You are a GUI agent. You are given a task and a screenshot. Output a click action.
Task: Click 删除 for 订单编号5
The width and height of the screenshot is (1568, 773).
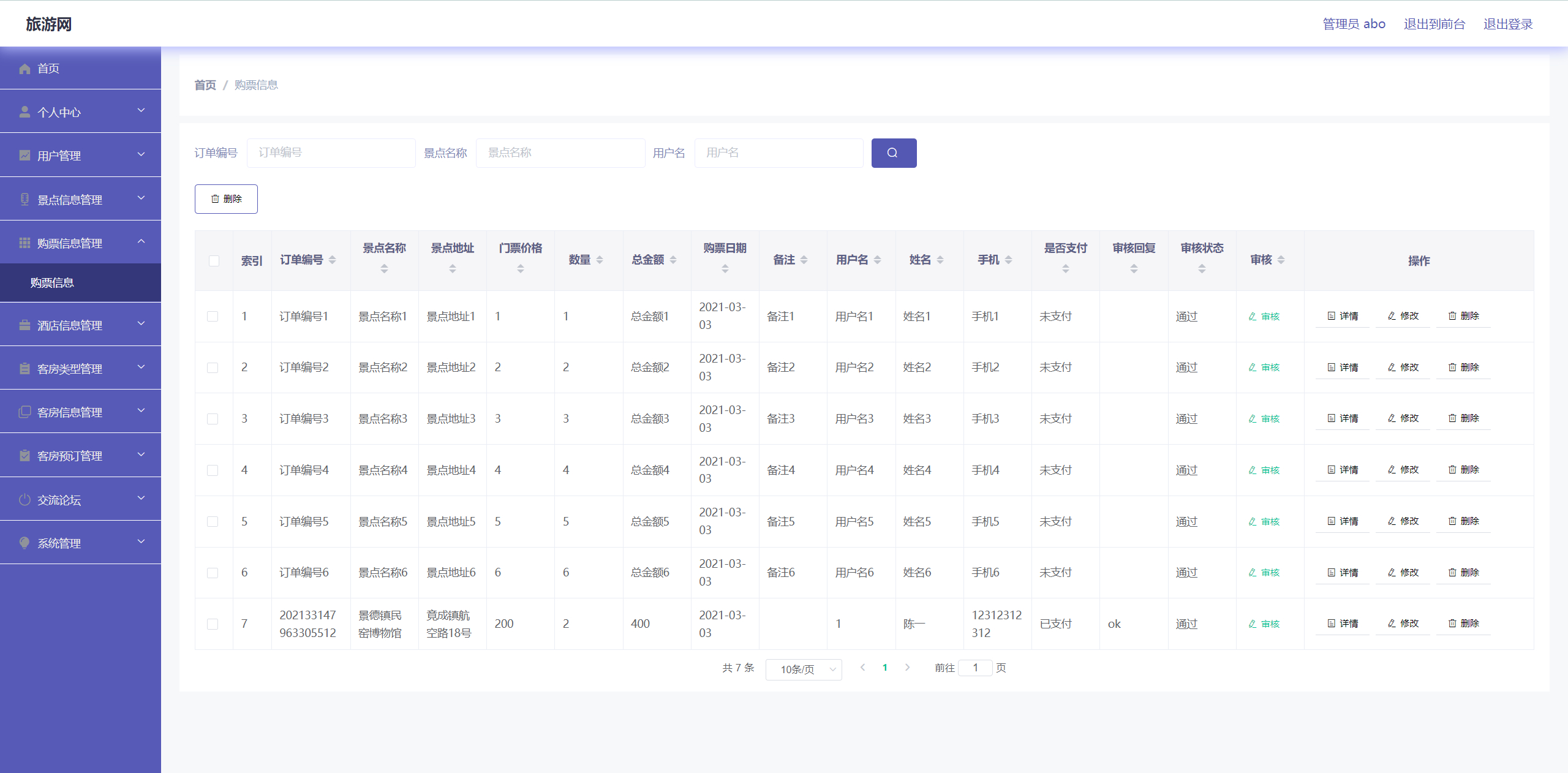[1463, 521]
